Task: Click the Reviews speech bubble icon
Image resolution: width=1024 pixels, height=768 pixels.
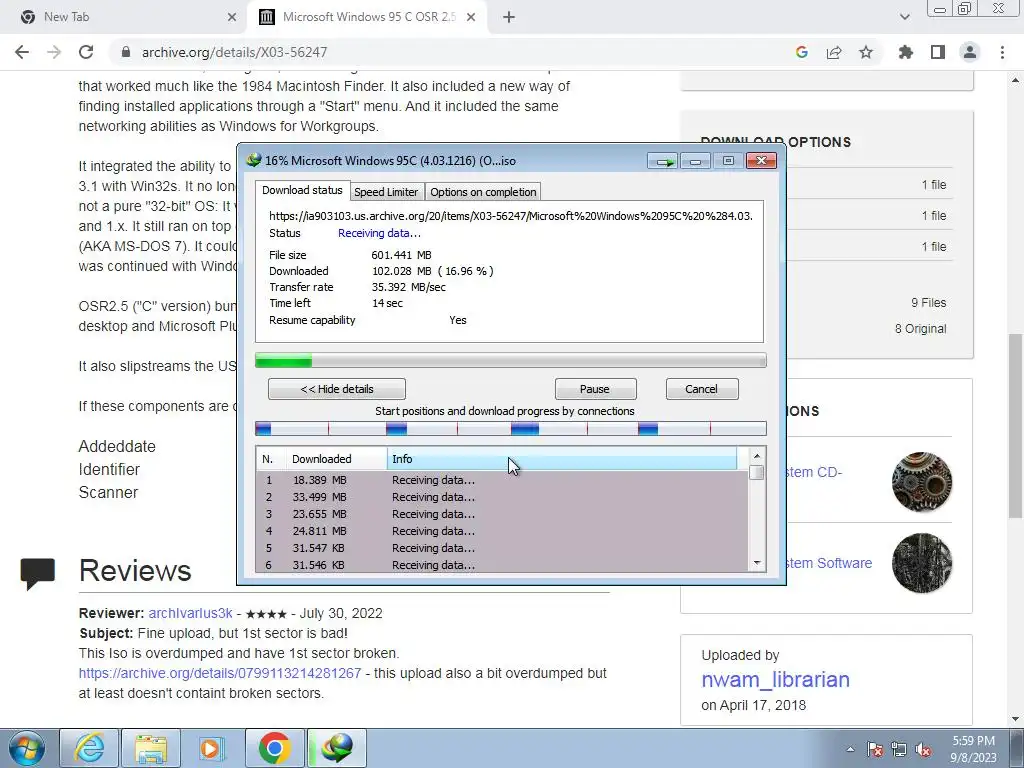Action: pyautogui.click(x=38, y=573)
